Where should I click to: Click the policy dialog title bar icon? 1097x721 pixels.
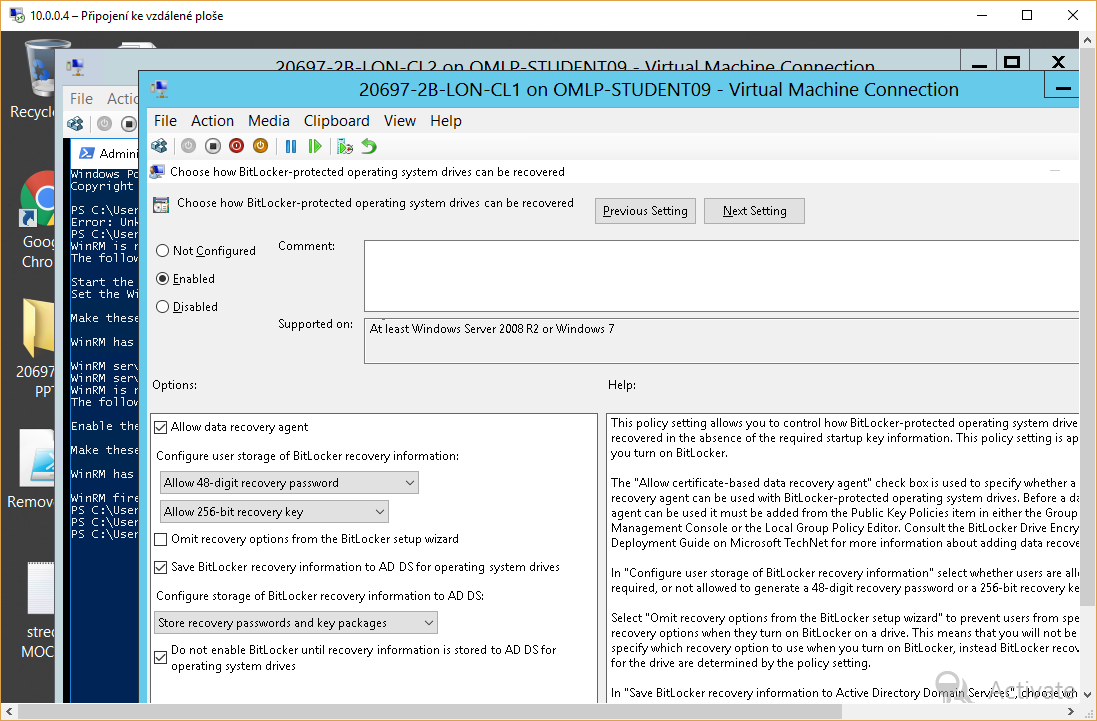point(157,172)
